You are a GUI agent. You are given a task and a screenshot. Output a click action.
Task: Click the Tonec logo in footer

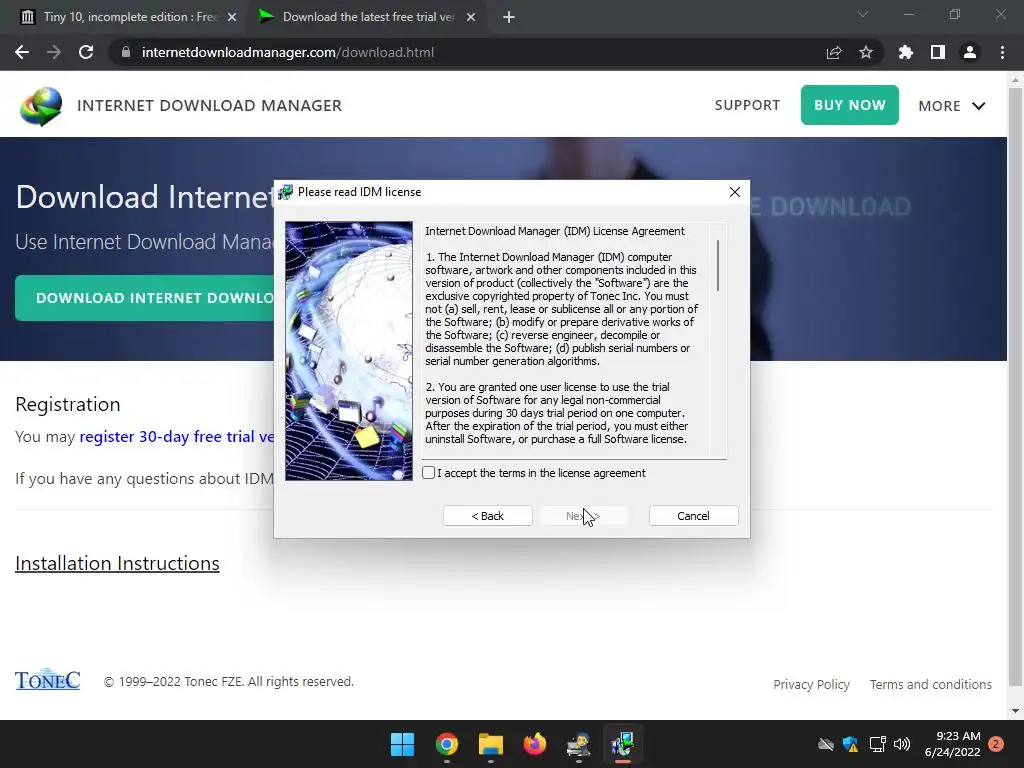(x=48, y=679)
